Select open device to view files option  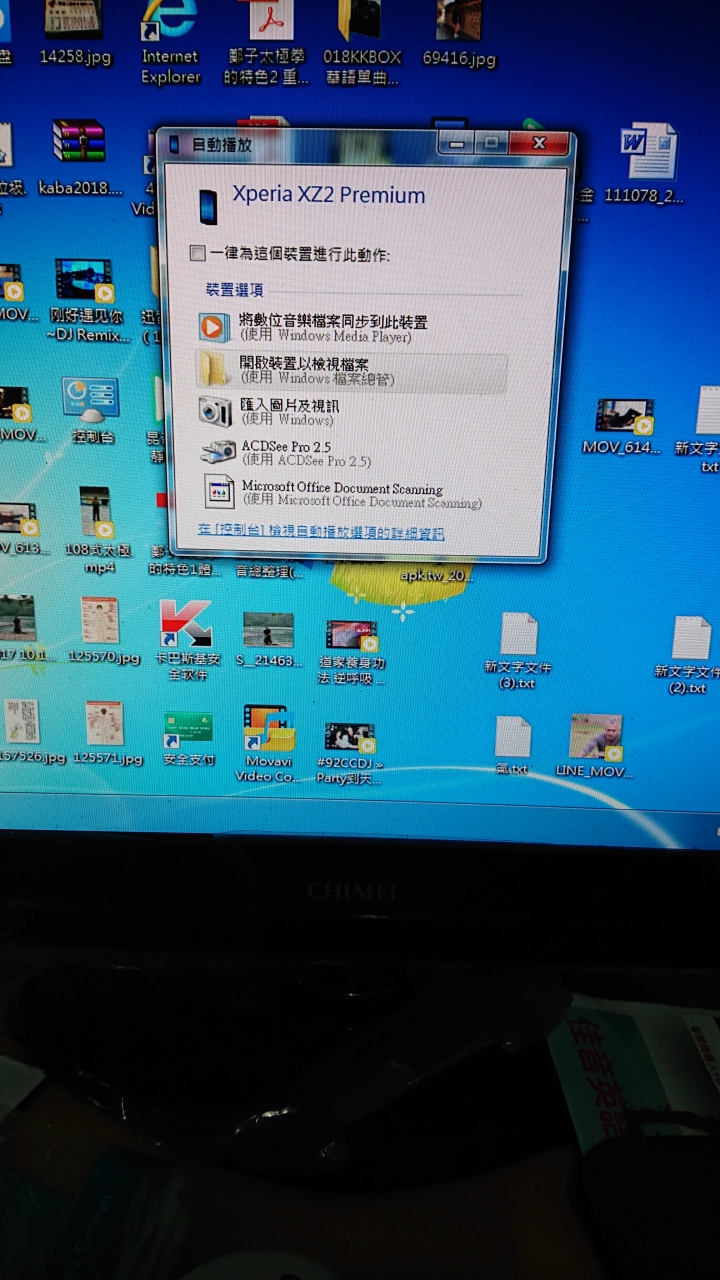pos(350,370)
